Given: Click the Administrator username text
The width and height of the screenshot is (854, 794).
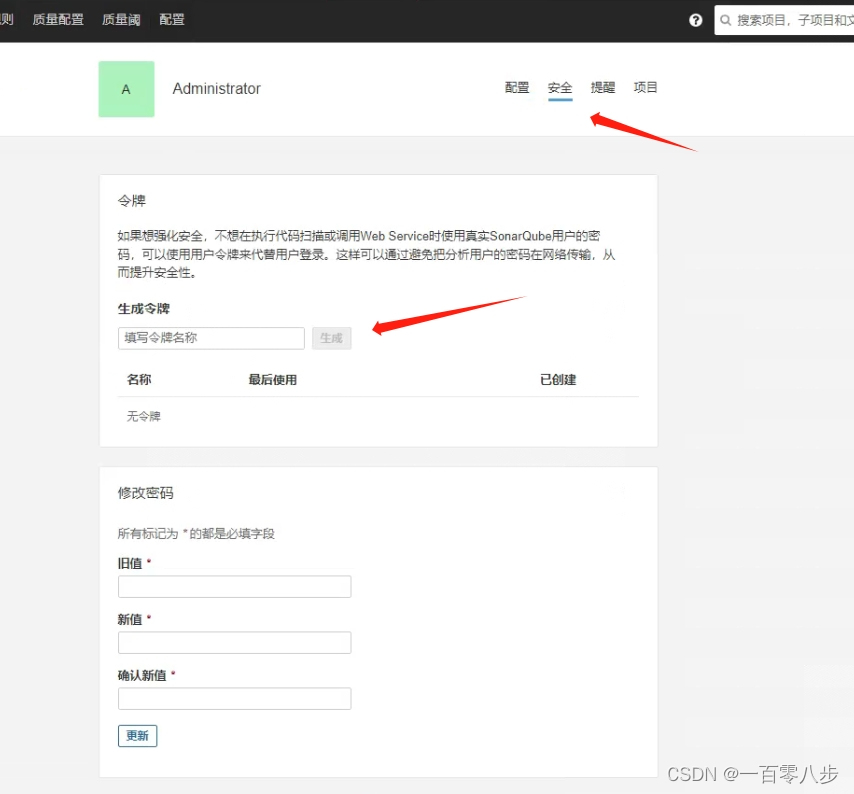Looking at the screenshot, I should point(217,89).
